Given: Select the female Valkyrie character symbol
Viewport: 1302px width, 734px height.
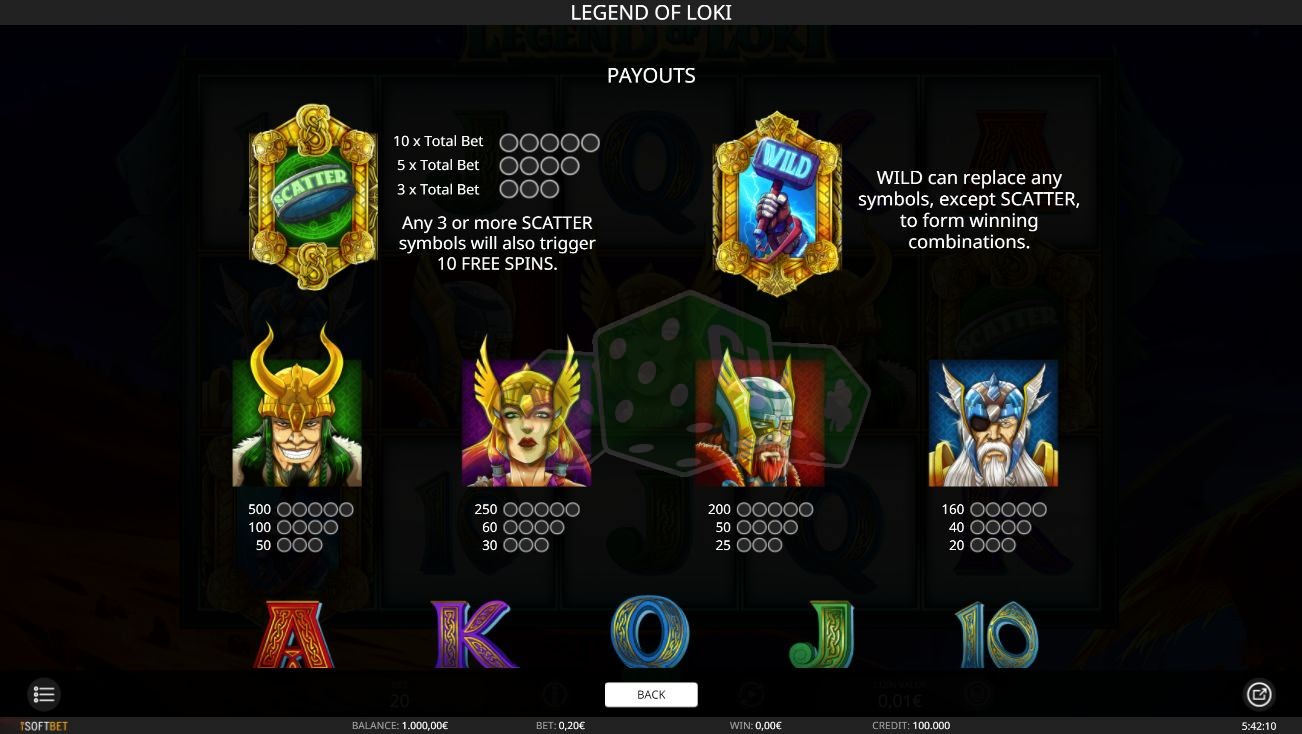Looking at the screenshot, I should tap(526, 411).
